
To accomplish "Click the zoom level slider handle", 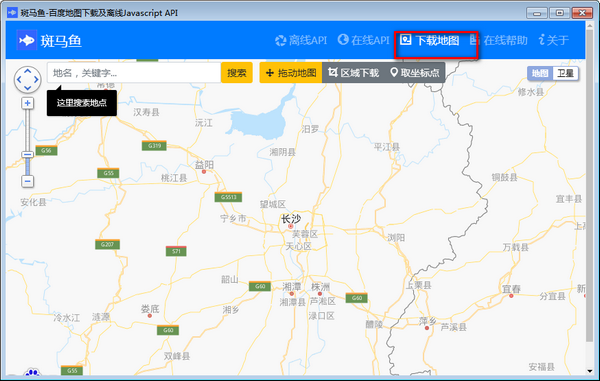I will pyautogui.click(x=27, y=155).
